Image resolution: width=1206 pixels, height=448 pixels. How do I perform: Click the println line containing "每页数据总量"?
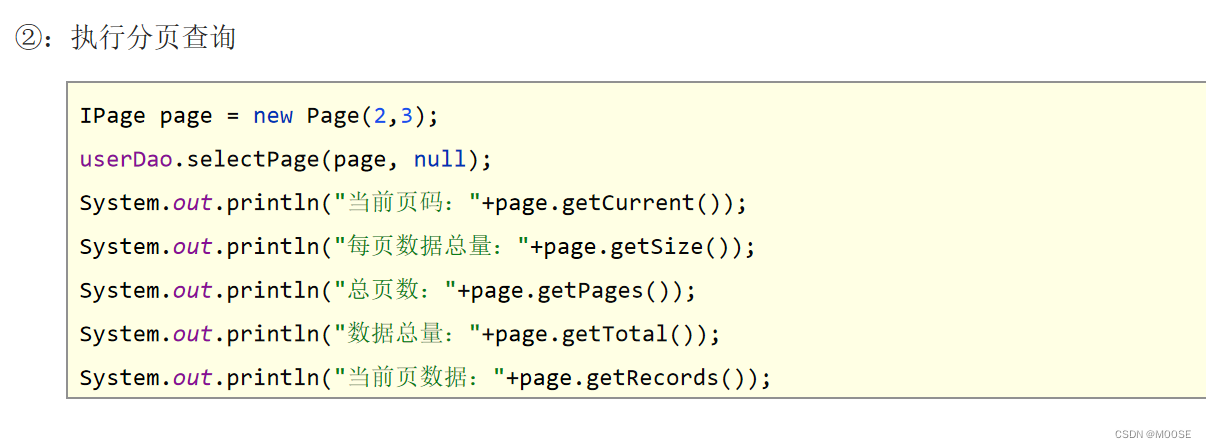tap(417, 247)
